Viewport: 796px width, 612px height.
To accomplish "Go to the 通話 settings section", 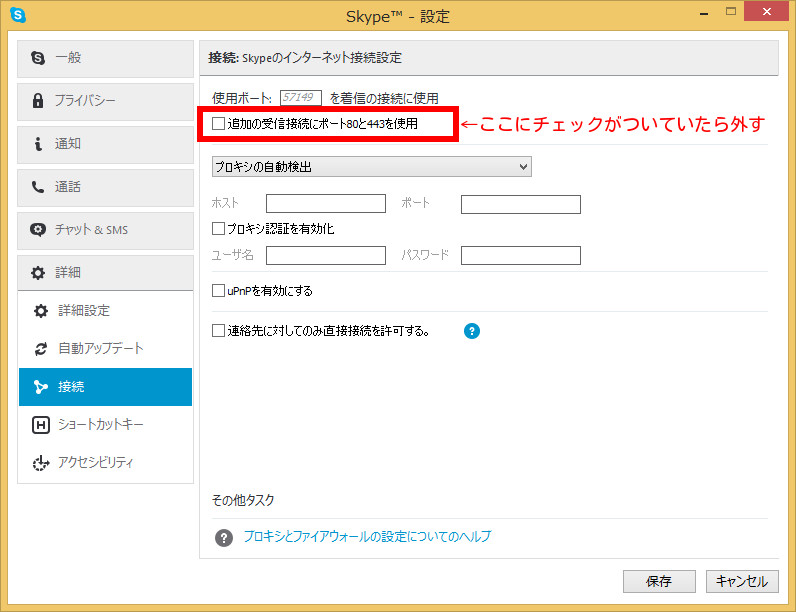I will 106,188.
